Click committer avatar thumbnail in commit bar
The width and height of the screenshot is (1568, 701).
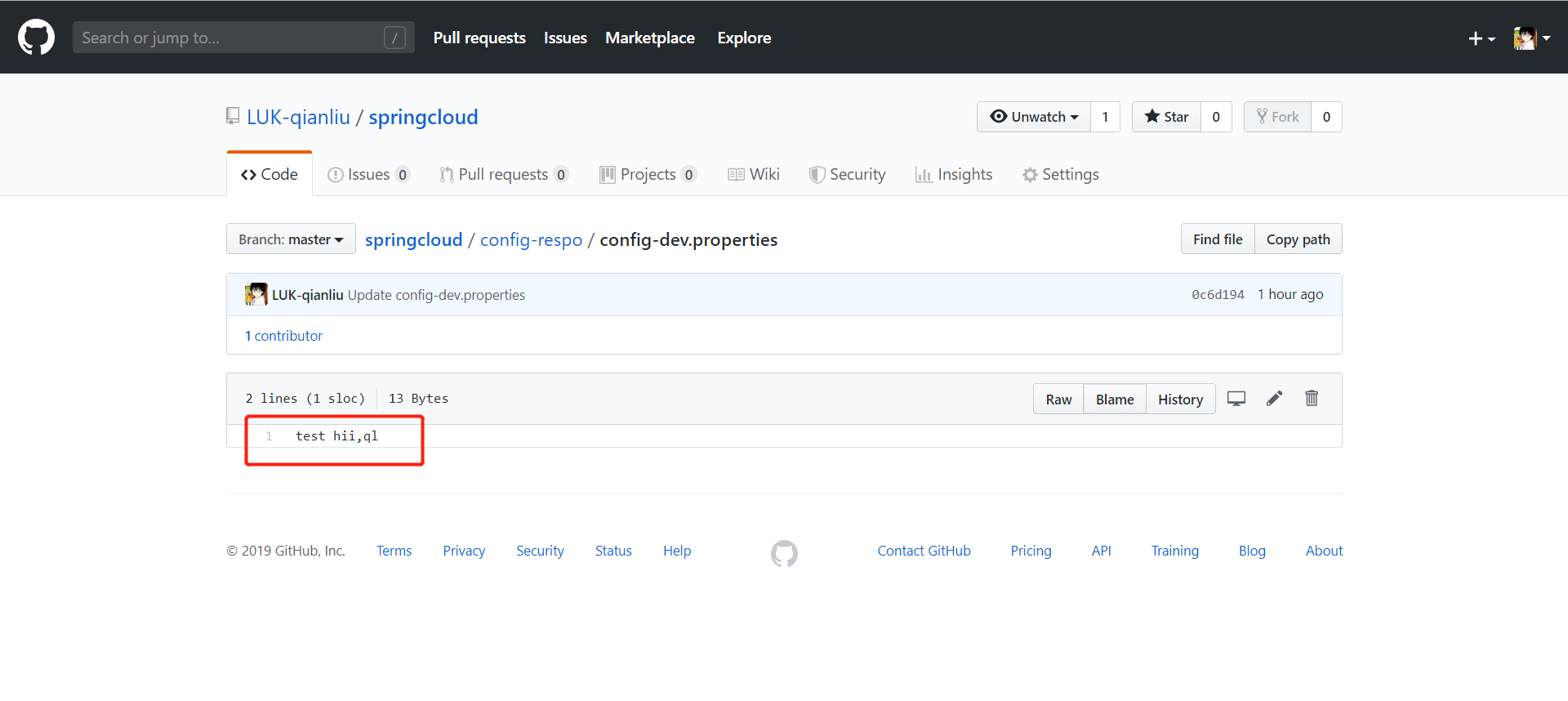pos(256,294)
